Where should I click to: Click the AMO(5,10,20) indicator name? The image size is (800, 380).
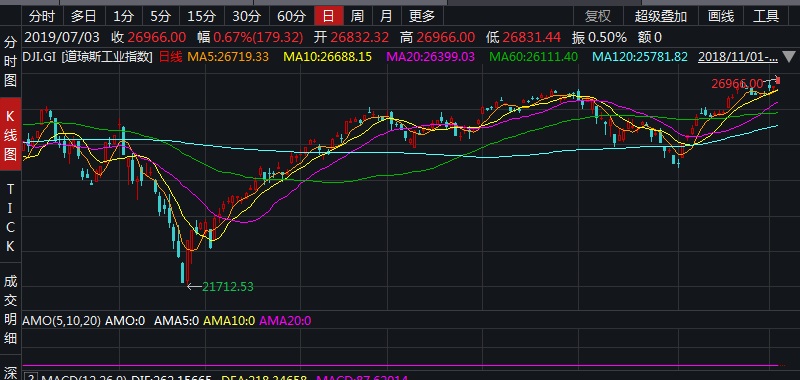tap(62, 321)
